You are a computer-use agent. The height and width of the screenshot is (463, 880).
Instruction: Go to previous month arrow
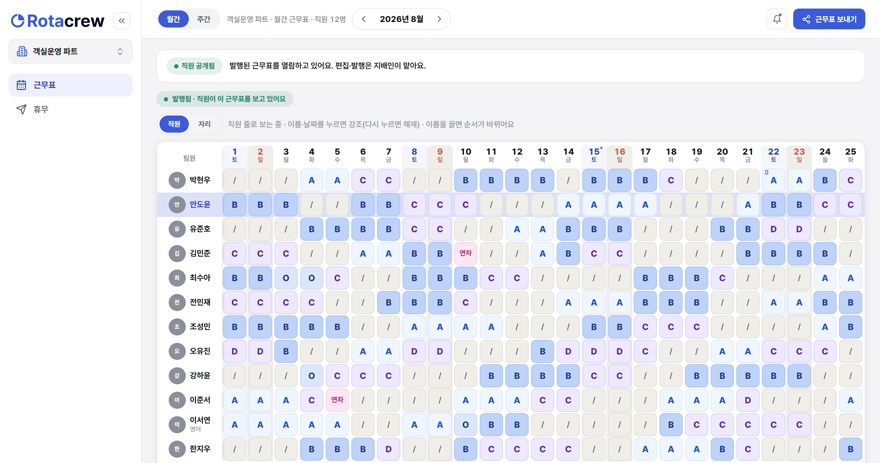click(364, 19)
